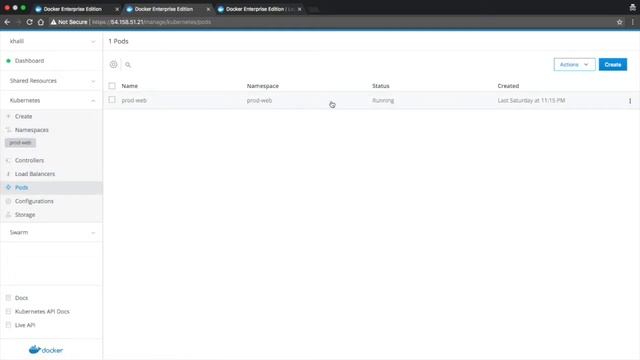Open Controllers in the sidebar
The width and height of the screenshot is (640, 360).
pos(29,160)
